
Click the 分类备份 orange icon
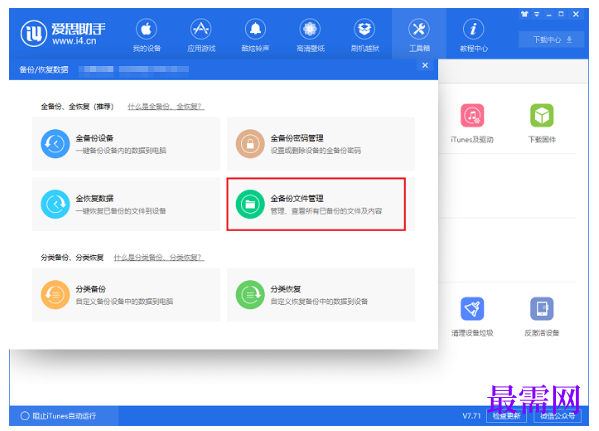click(55, 295)
